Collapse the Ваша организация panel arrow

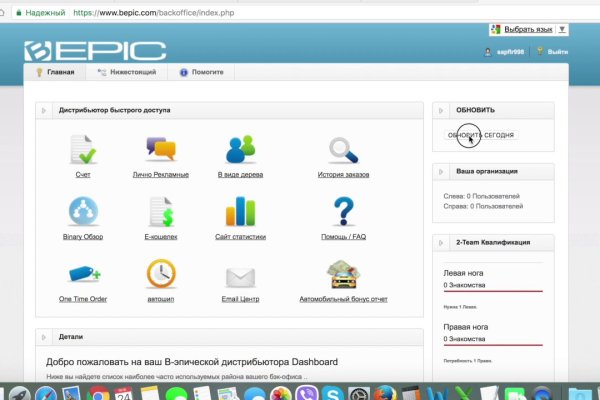click(442, 171)
